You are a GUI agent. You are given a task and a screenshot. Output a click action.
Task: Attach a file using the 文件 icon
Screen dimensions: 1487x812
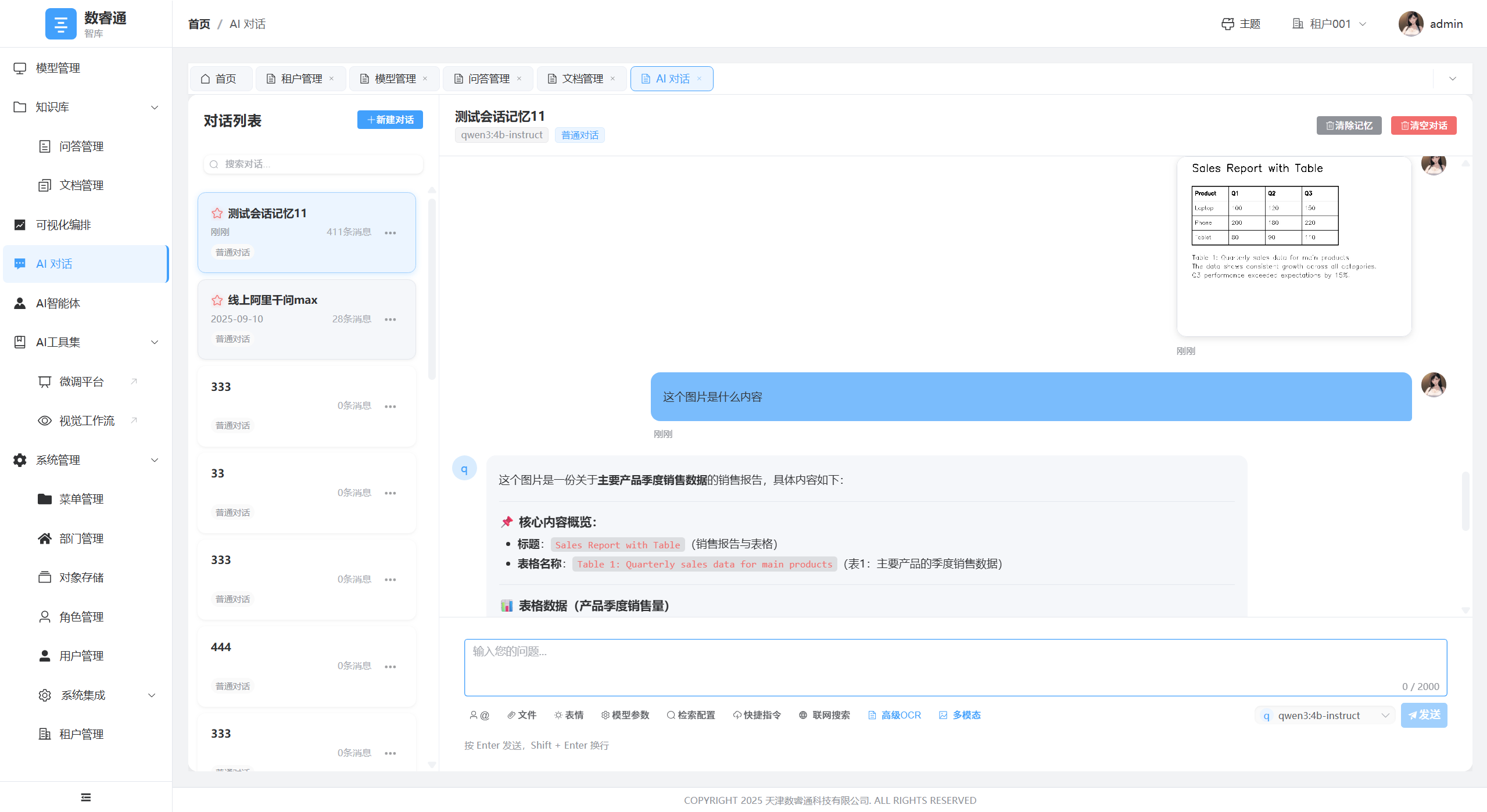(x=521, y=715)
